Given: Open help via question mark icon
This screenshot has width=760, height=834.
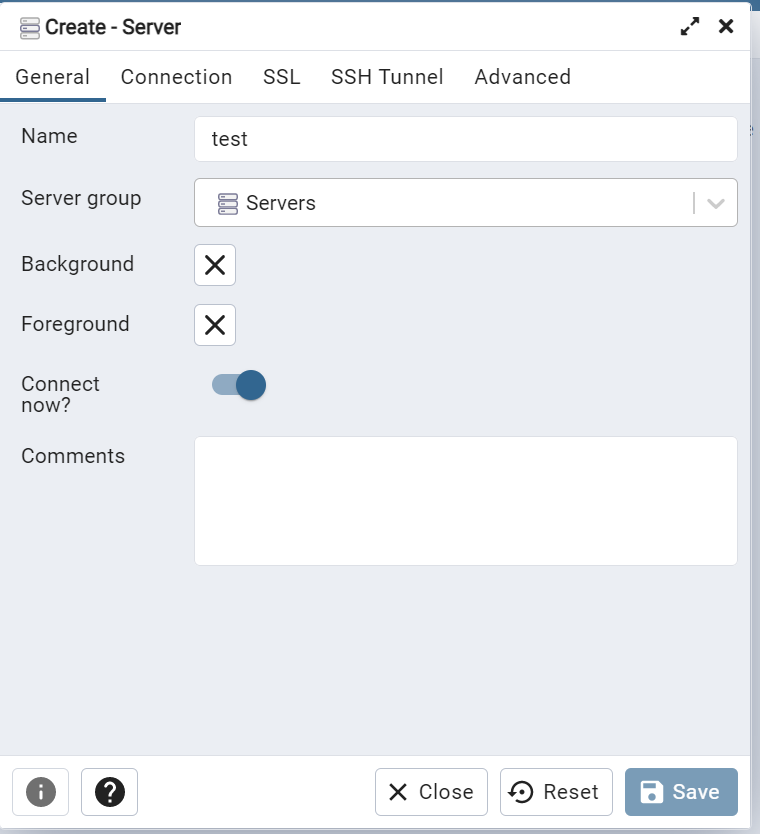Looking at the screenshot, I should (109, 792).
